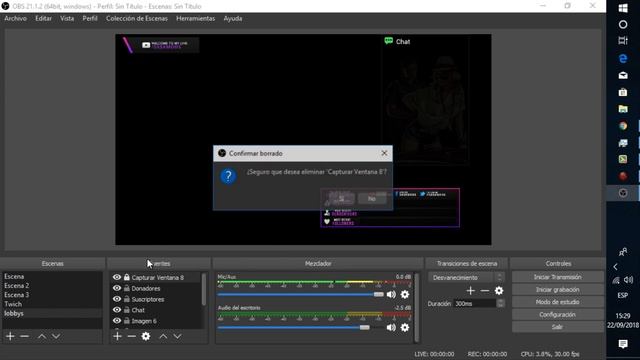Viewport: 640px width, 360px height.
Task: Open Configuración from the Controles panel
Action: [558, 315]
